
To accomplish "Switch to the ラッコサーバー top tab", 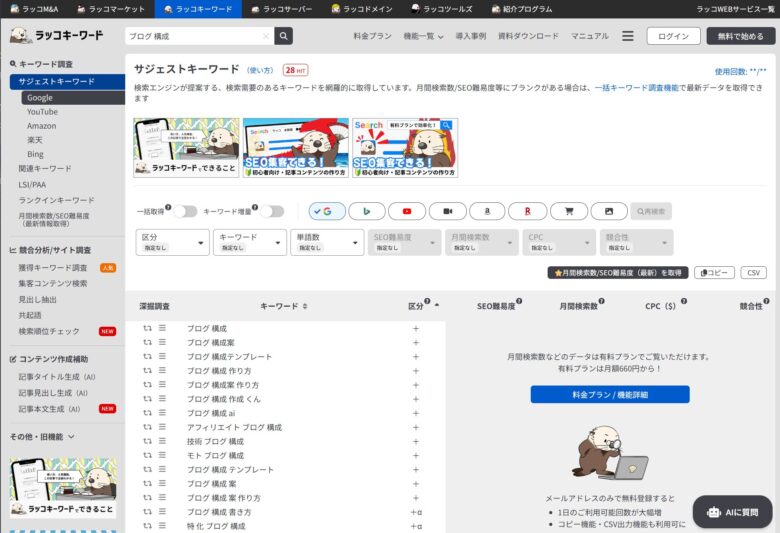I will (x=282, y=9).
